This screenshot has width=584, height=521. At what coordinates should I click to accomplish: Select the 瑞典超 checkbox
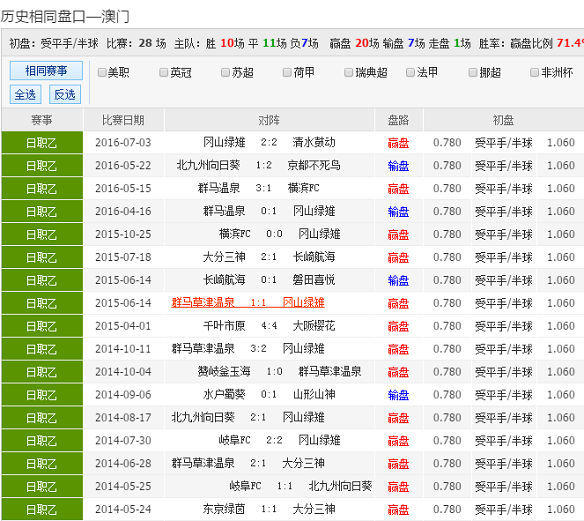click(x=349, y=73)
